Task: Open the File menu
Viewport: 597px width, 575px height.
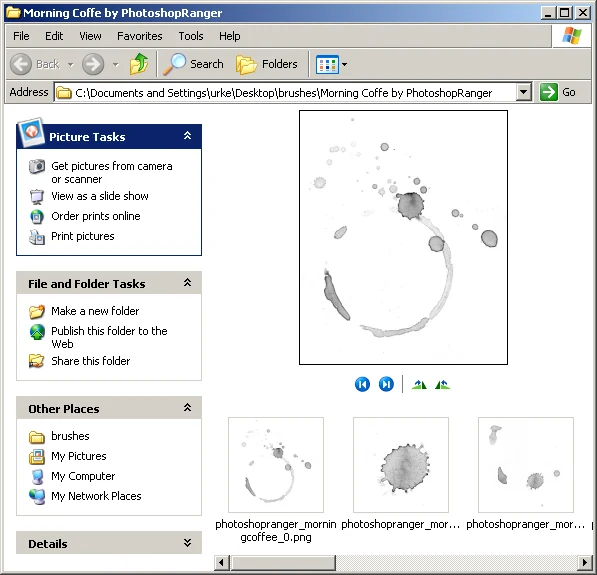Action: [x=21, y=36]
